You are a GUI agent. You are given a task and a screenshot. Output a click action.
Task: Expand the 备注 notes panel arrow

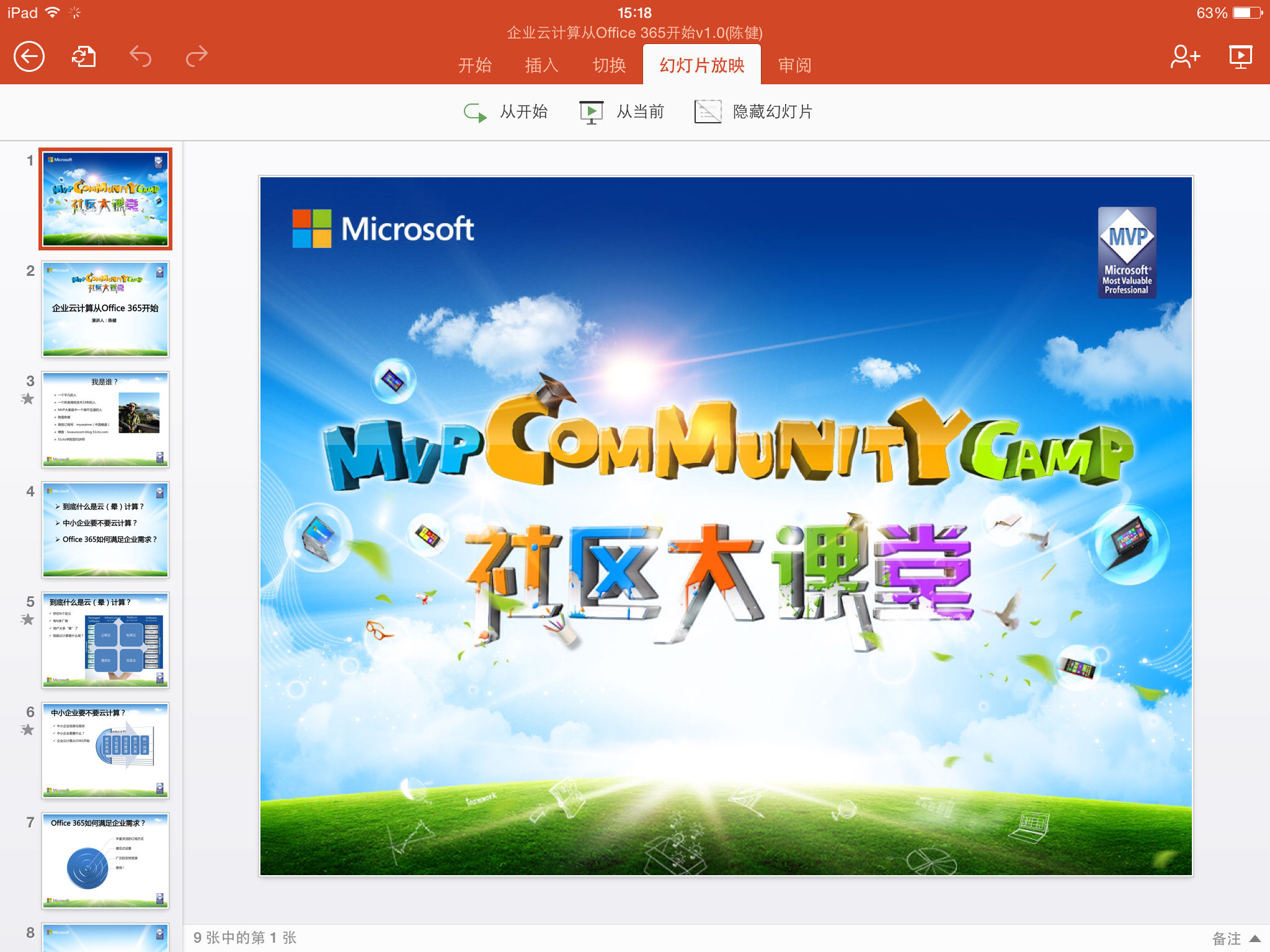tap(1256, 938)
